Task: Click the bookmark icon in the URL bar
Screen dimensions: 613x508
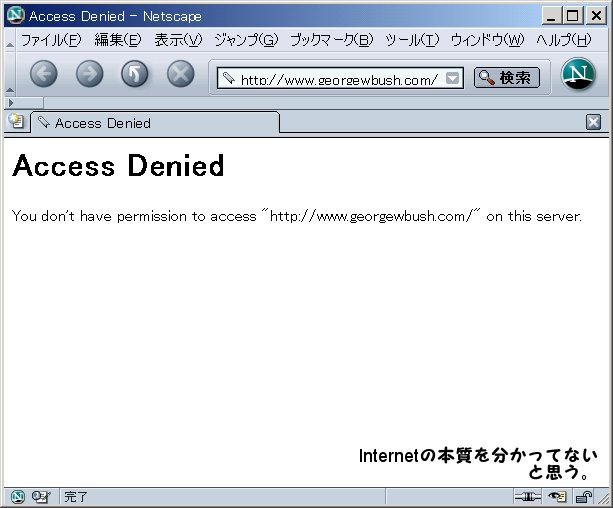Action: [228, 78]
